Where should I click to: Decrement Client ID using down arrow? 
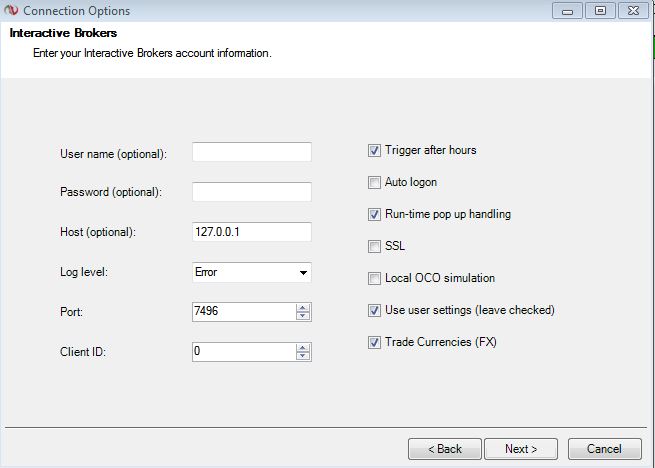[303, 356]
